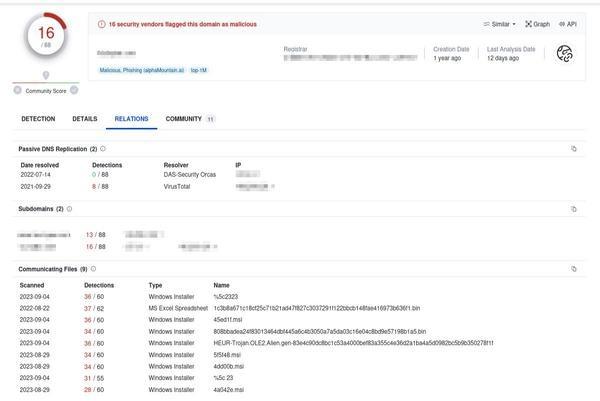Expand the Similar dropdown
This screenshot has height=401, width=600.
tap(498, 24)
